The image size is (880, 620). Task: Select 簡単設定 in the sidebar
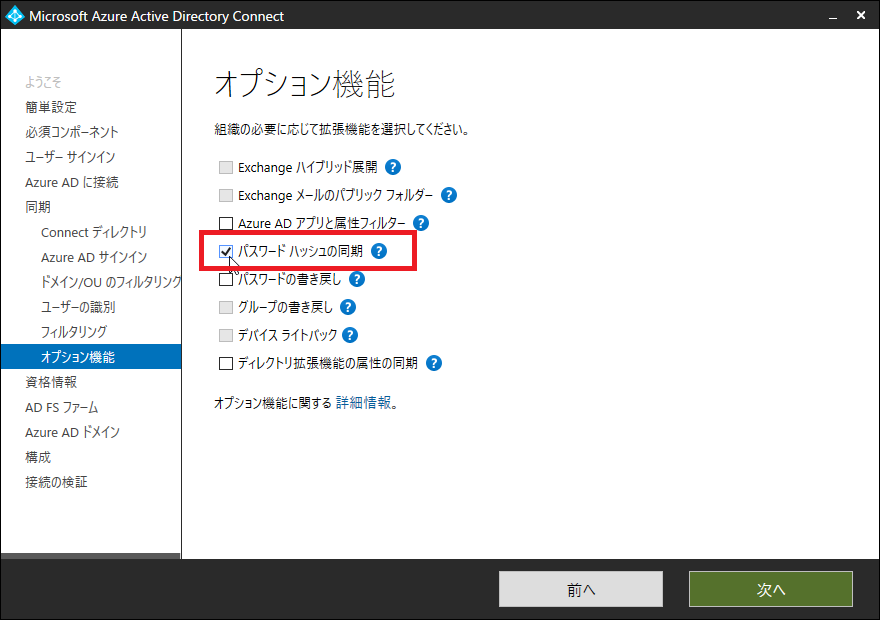[x=51, y=107]
